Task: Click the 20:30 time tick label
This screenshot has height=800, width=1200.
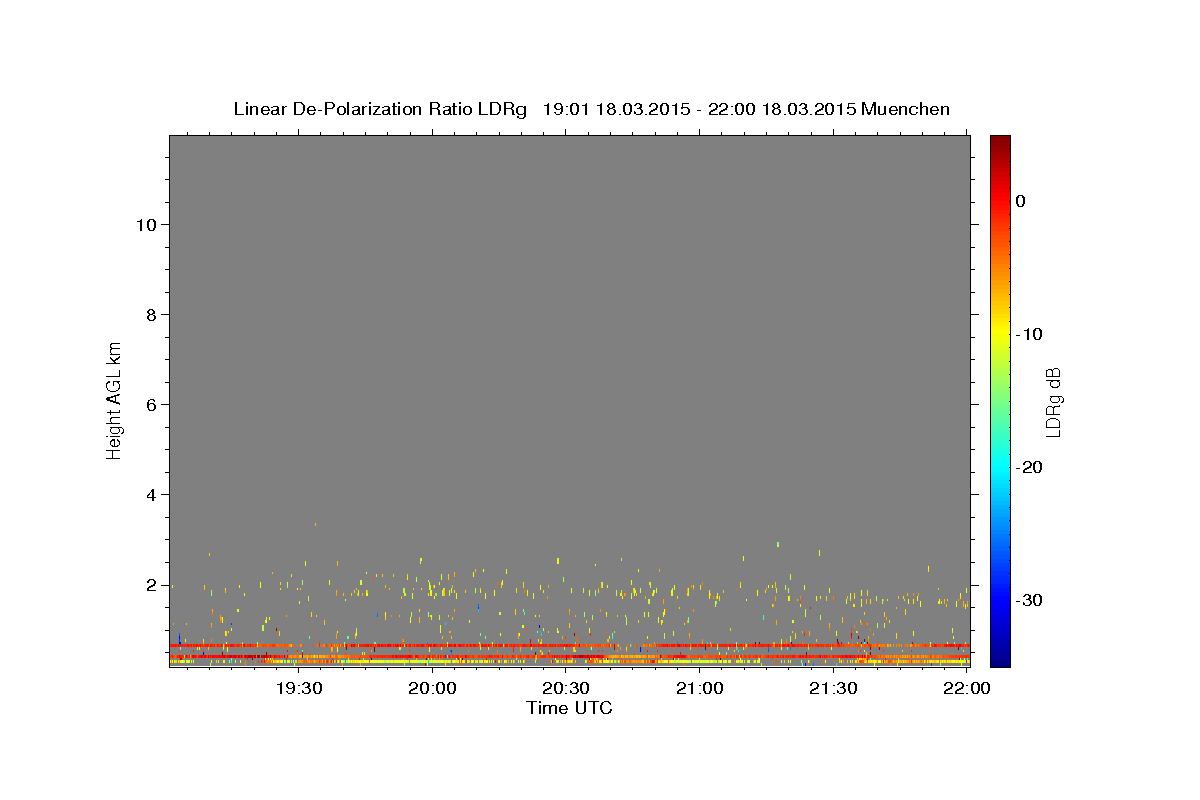Action: tap(566, 688)
